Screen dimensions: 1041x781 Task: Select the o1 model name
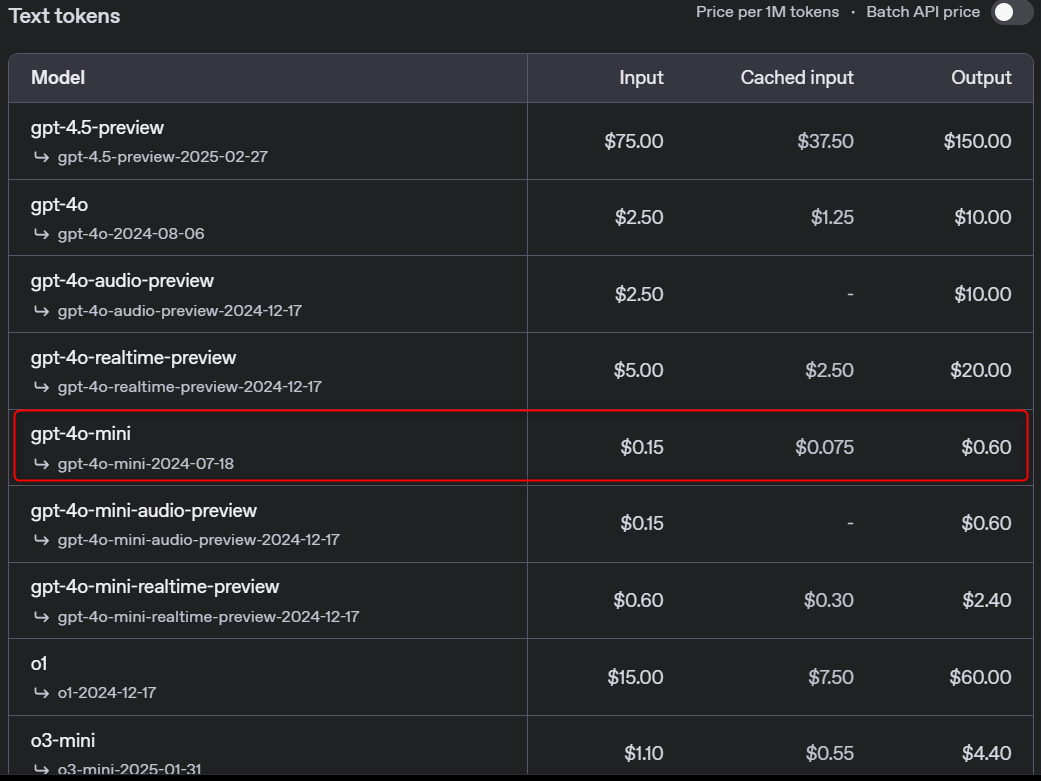pos(39,663)
